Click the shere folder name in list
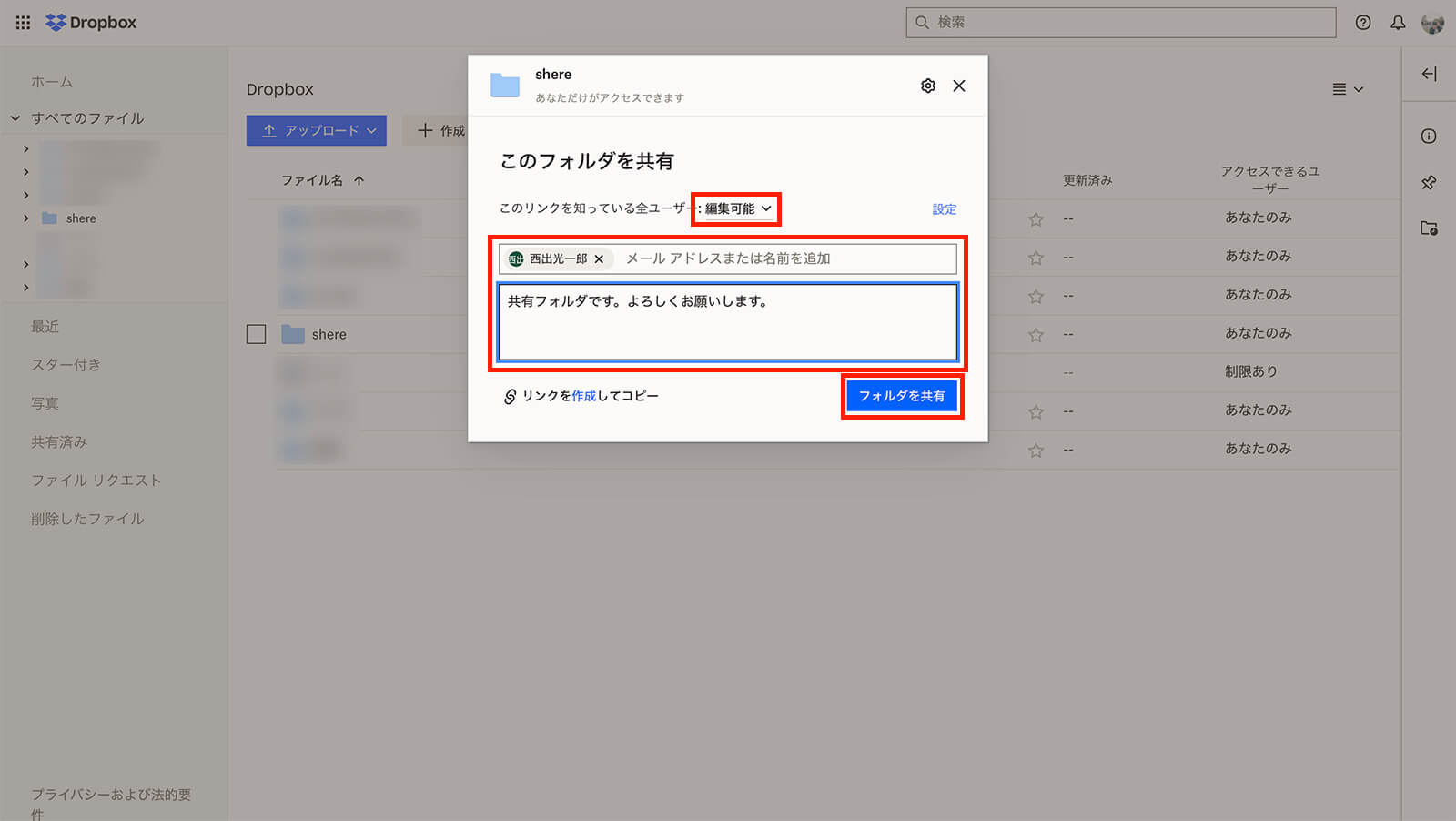Image resolution: width=1456 pixels, height=821 pixels. [x=329, y=335]
